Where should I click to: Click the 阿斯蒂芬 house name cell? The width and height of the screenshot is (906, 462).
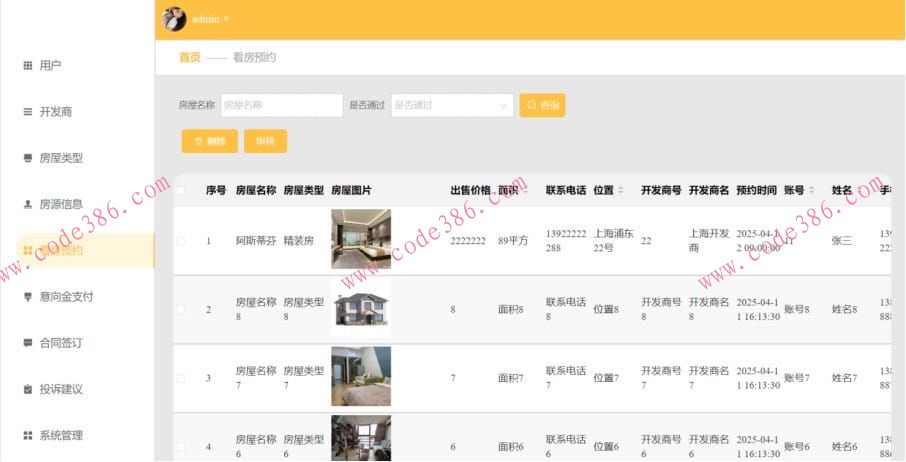click(x=256, y=241)
